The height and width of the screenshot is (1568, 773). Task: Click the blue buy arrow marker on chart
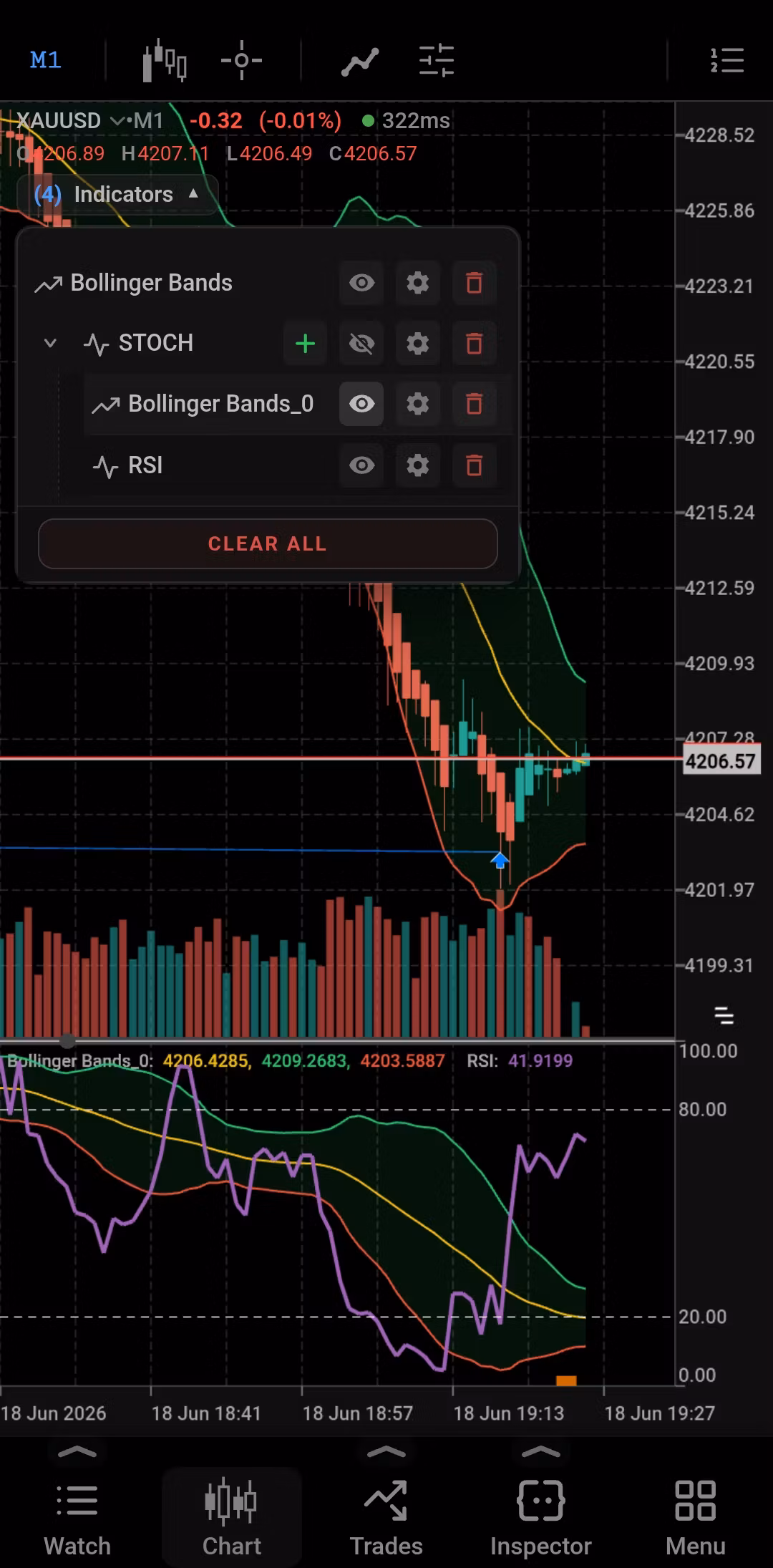(500, 859)
